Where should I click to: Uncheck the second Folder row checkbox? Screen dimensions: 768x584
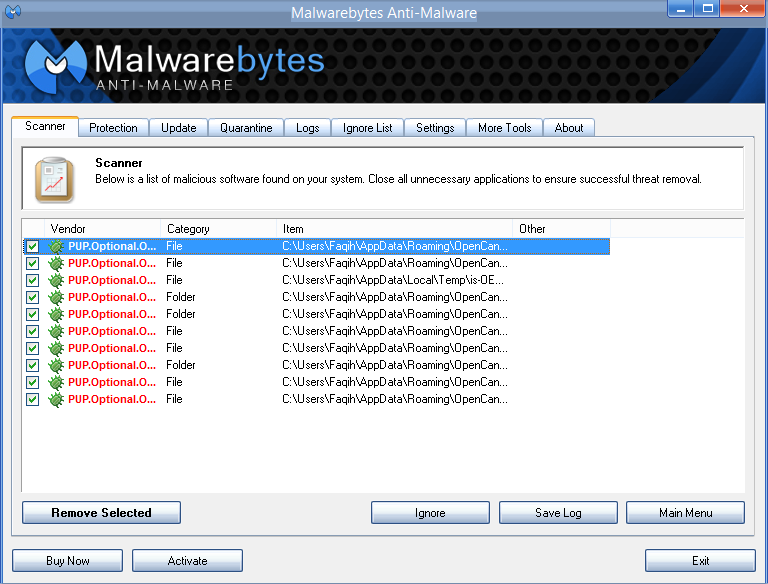point(32,315)
